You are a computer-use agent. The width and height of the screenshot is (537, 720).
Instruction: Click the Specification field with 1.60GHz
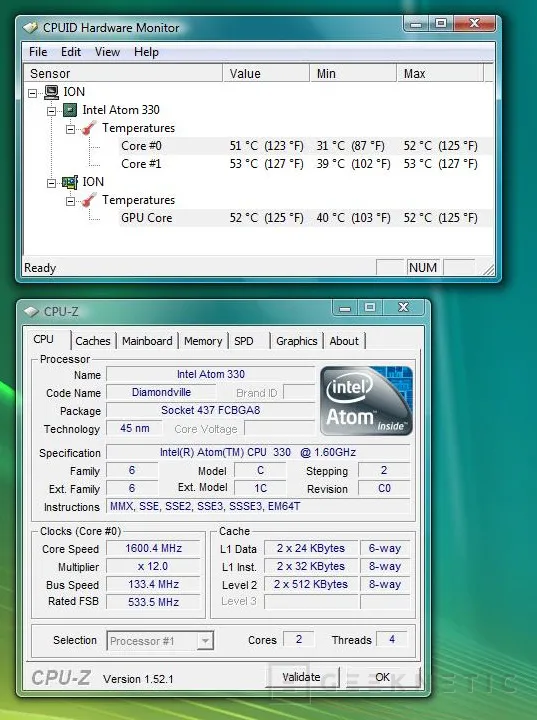click(258, 452)
